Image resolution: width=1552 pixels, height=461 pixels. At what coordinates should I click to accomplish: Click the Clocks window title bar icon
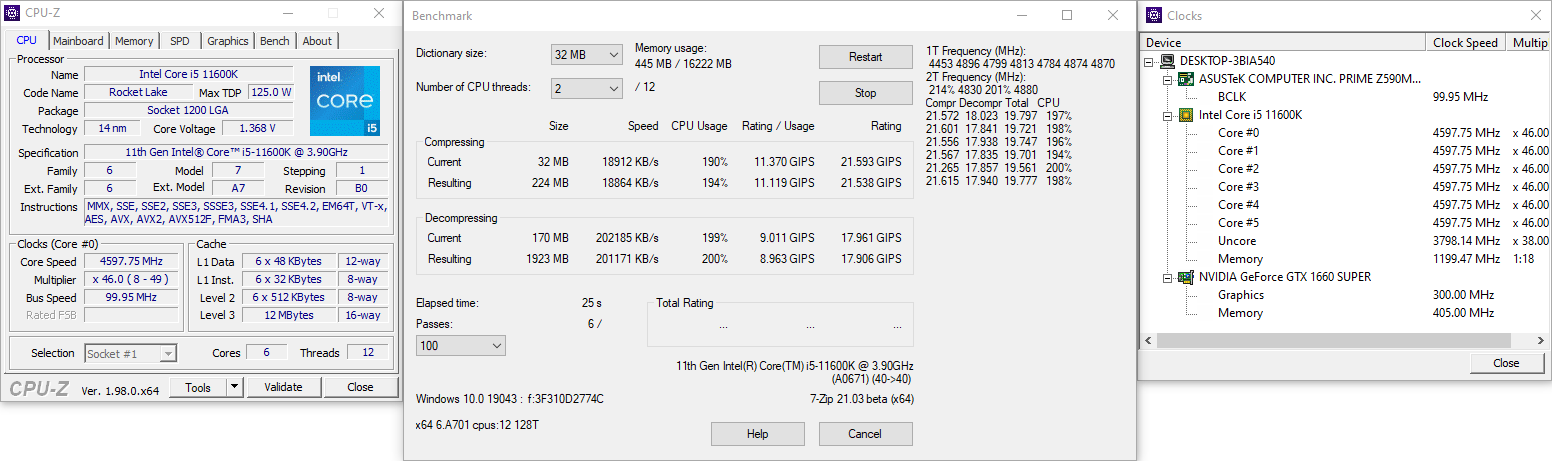click(x=1153, y=15)
